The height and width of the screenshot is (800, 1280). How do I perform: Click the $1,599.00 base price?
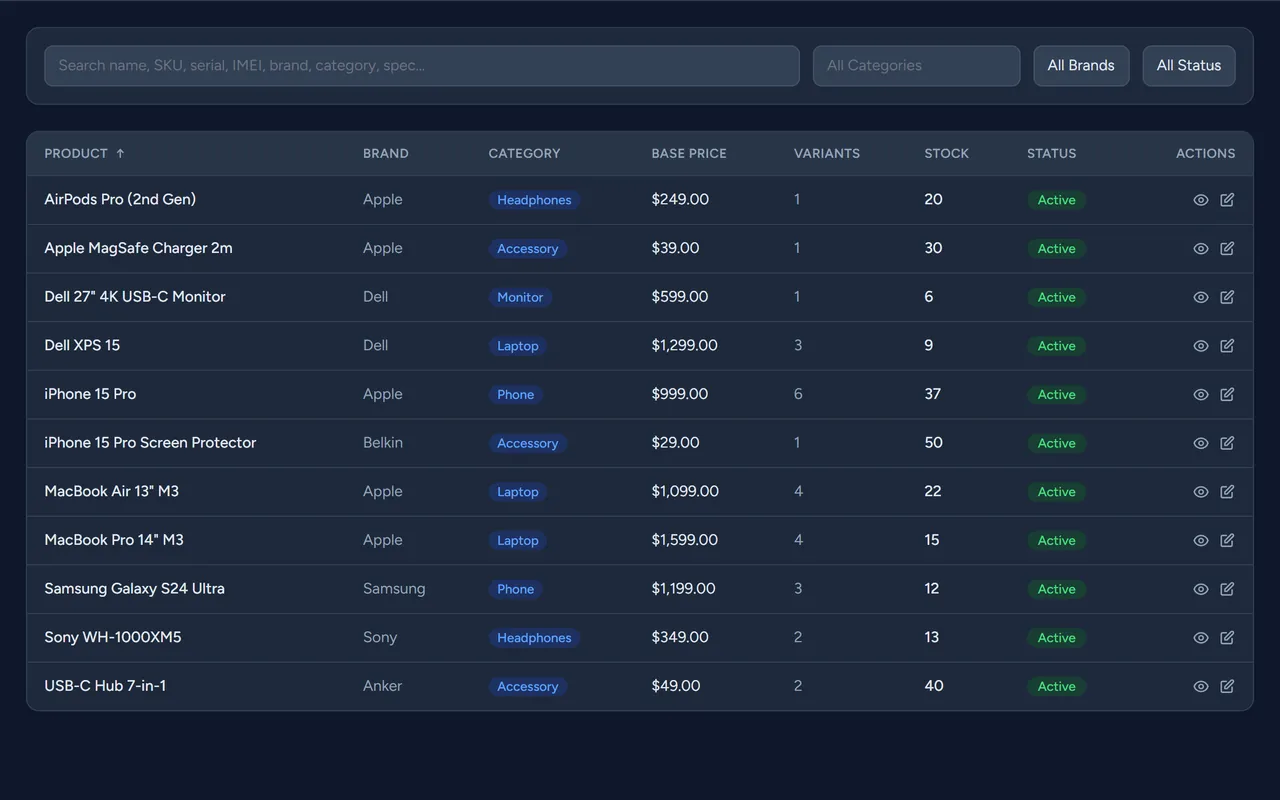(x=685, y=540)
